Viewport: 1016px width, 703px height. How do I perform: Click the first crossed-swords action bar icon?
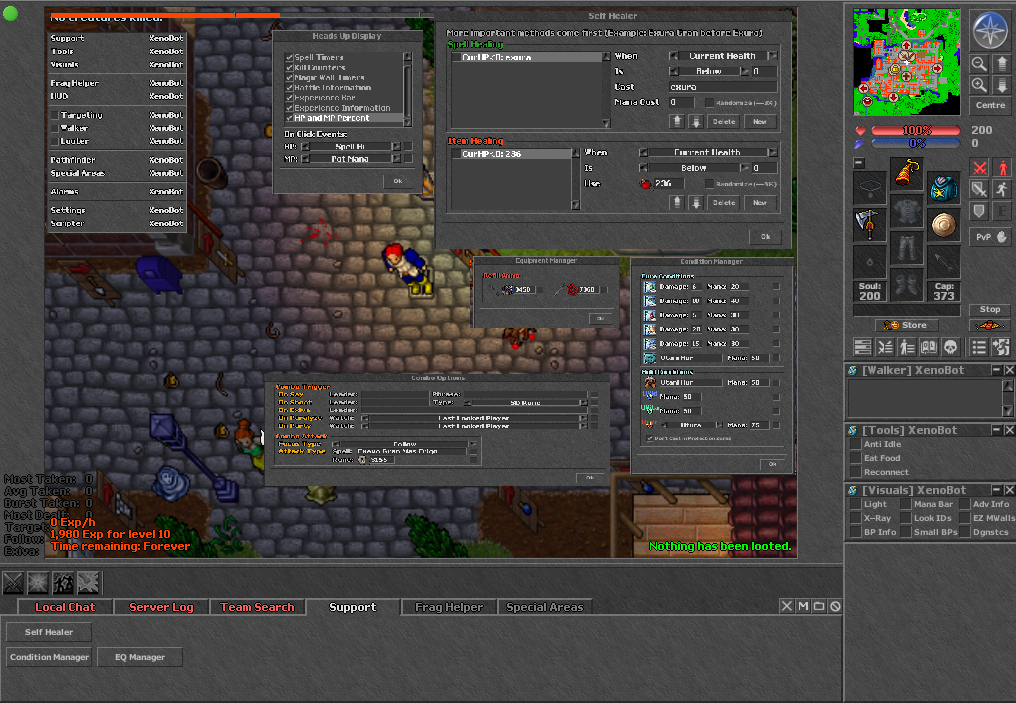point(14,583)
